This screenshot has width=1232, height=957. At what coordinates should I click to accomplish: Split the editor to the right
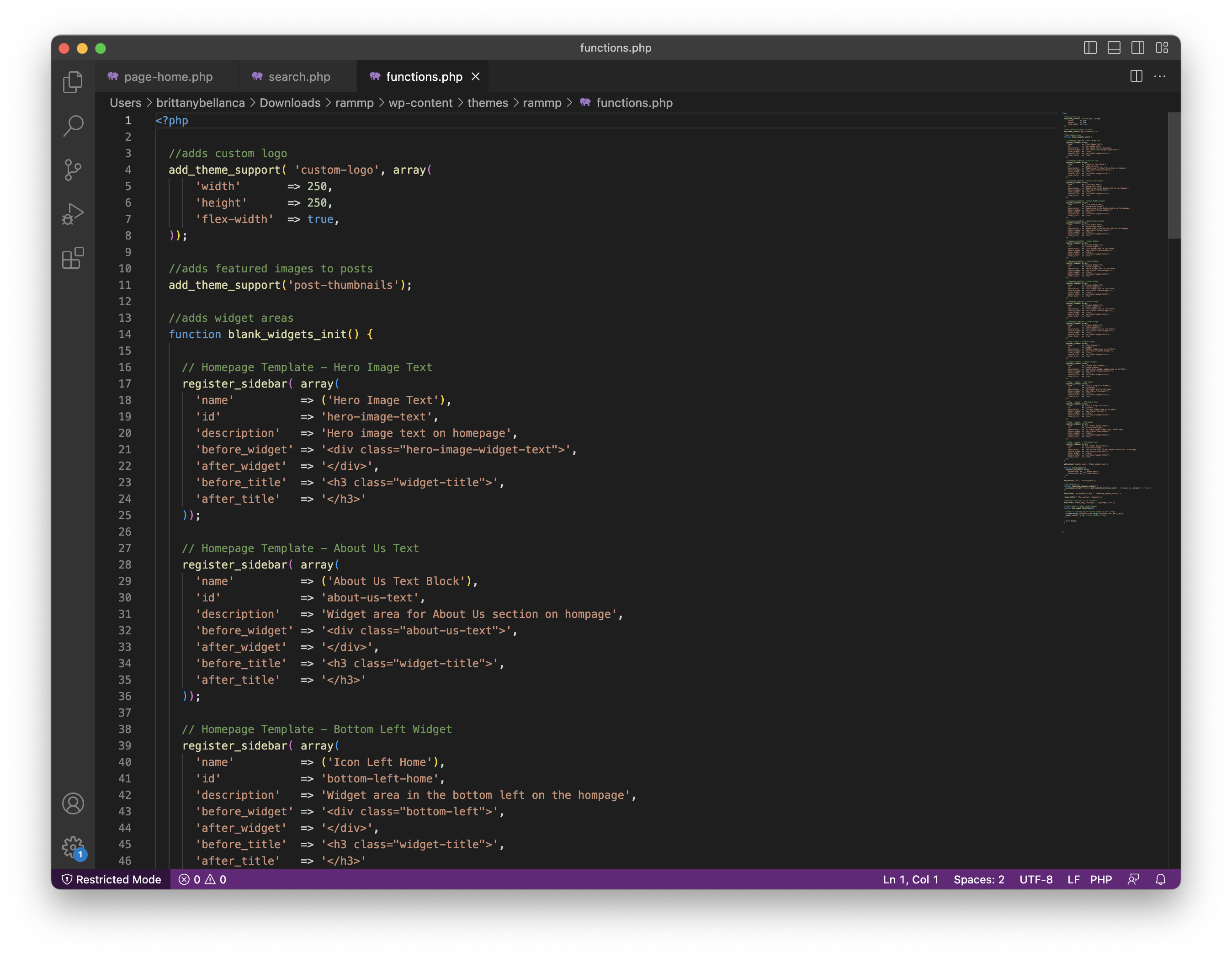click(x=1136, y=76)
